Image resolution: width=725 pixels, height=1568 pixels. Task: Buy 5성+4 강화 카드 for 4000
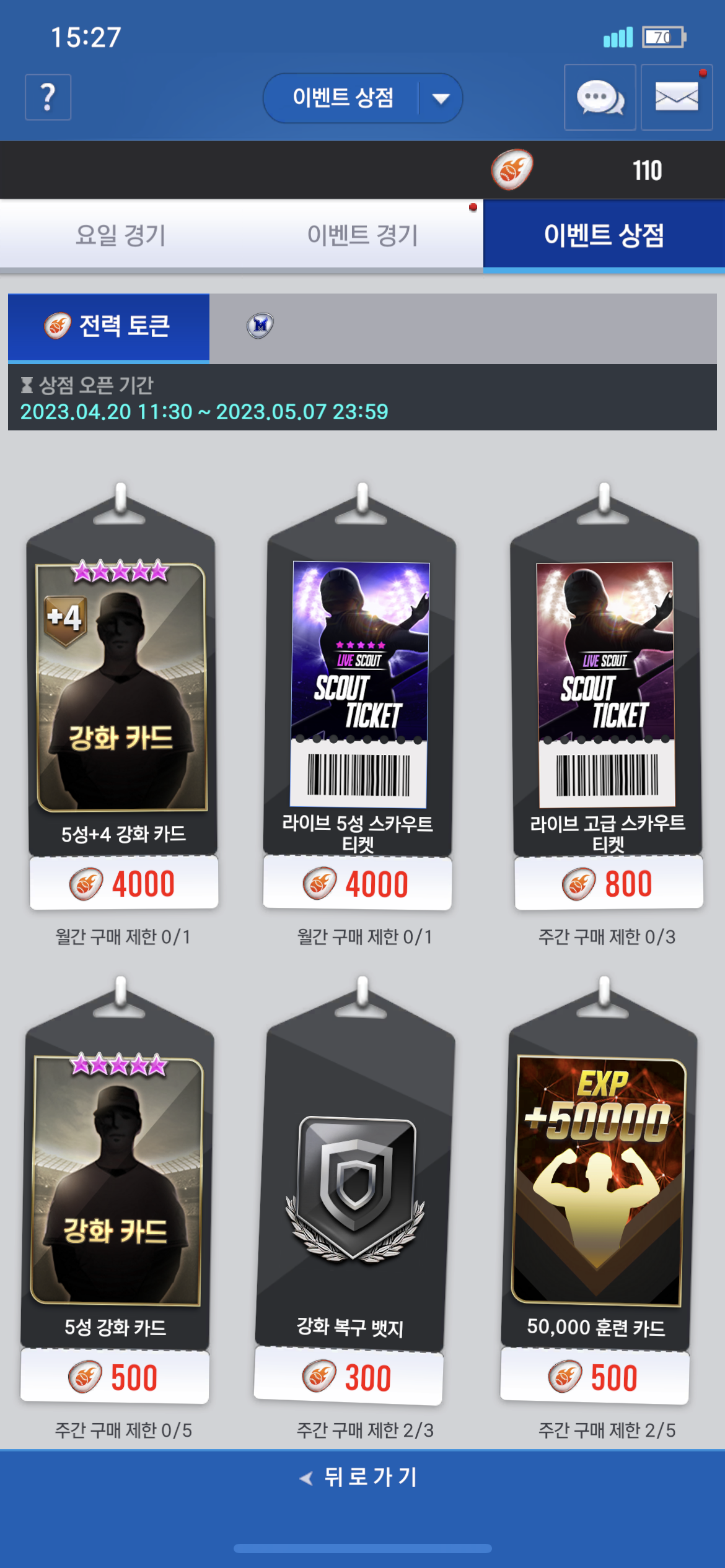tap(124, 883)
